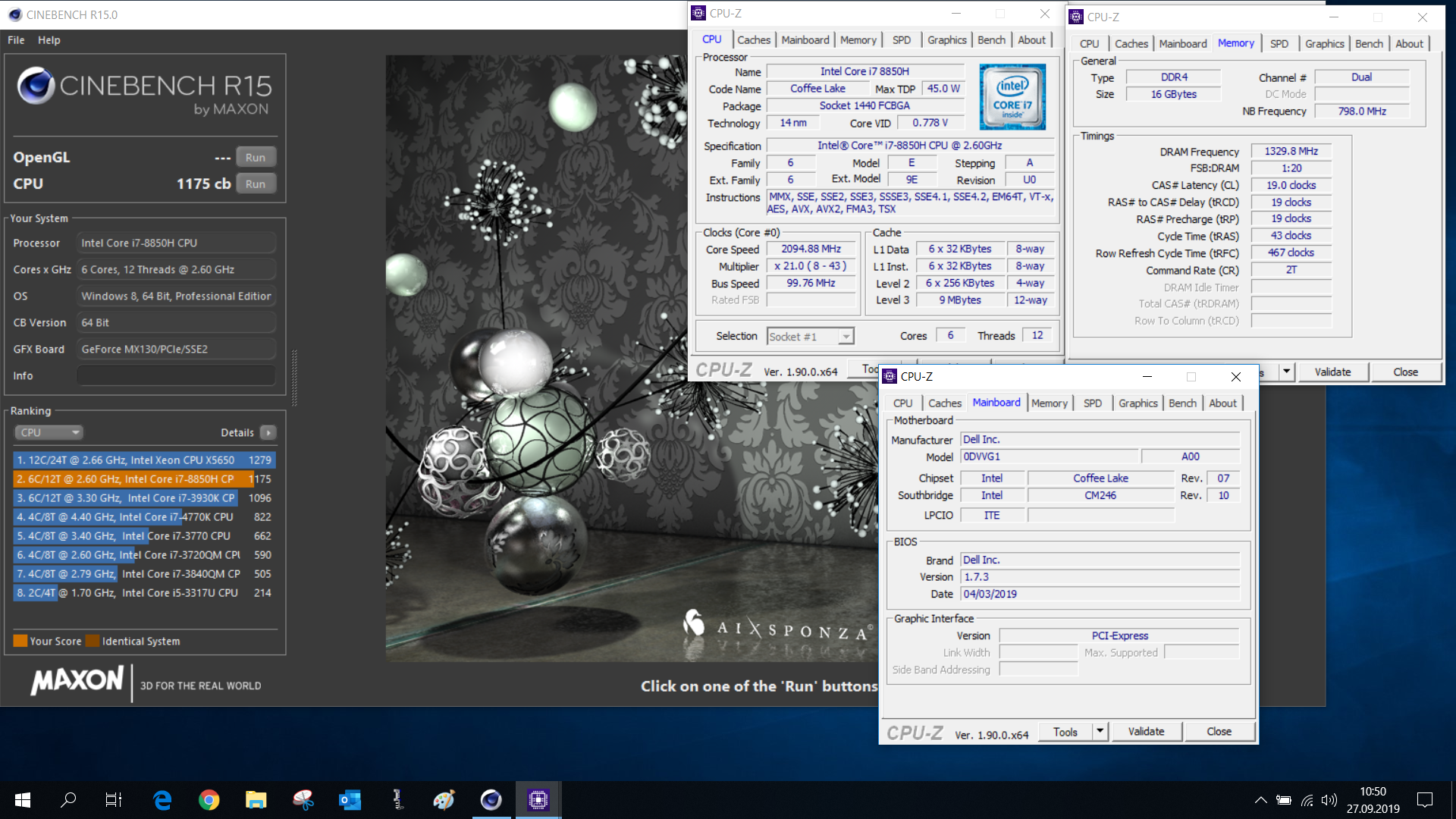
Task: Switch to Cinebench taskbar icon
Action: 491,799
